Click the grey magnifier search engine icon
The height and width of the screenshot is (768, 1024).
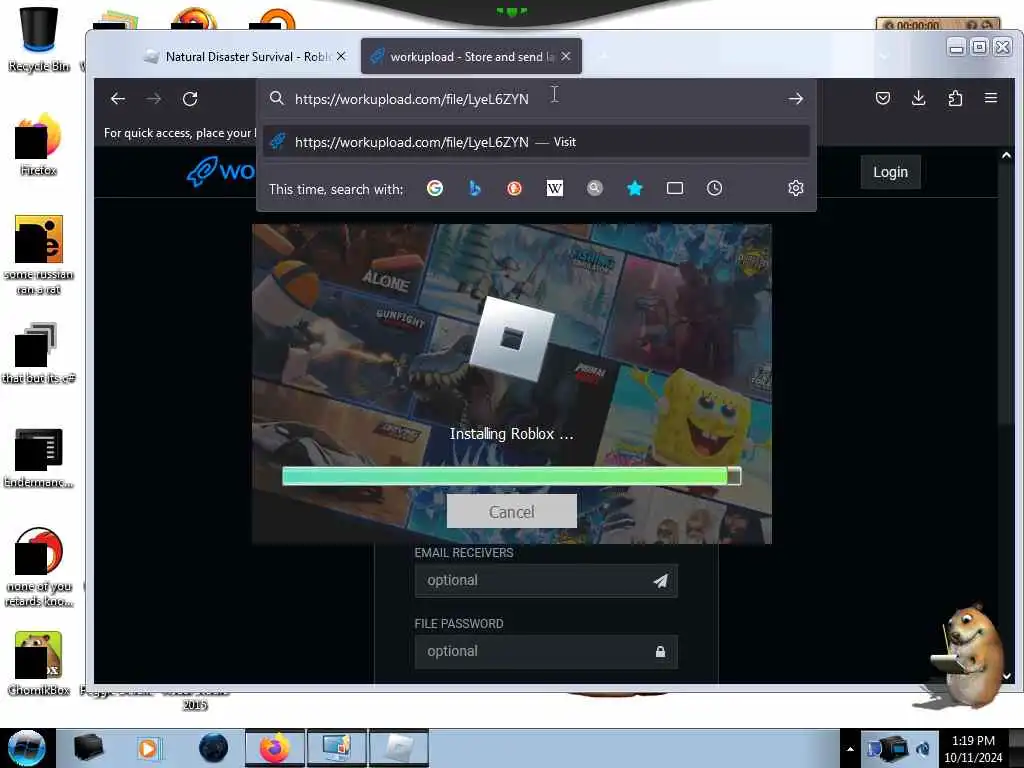click(x=594, y=188)
